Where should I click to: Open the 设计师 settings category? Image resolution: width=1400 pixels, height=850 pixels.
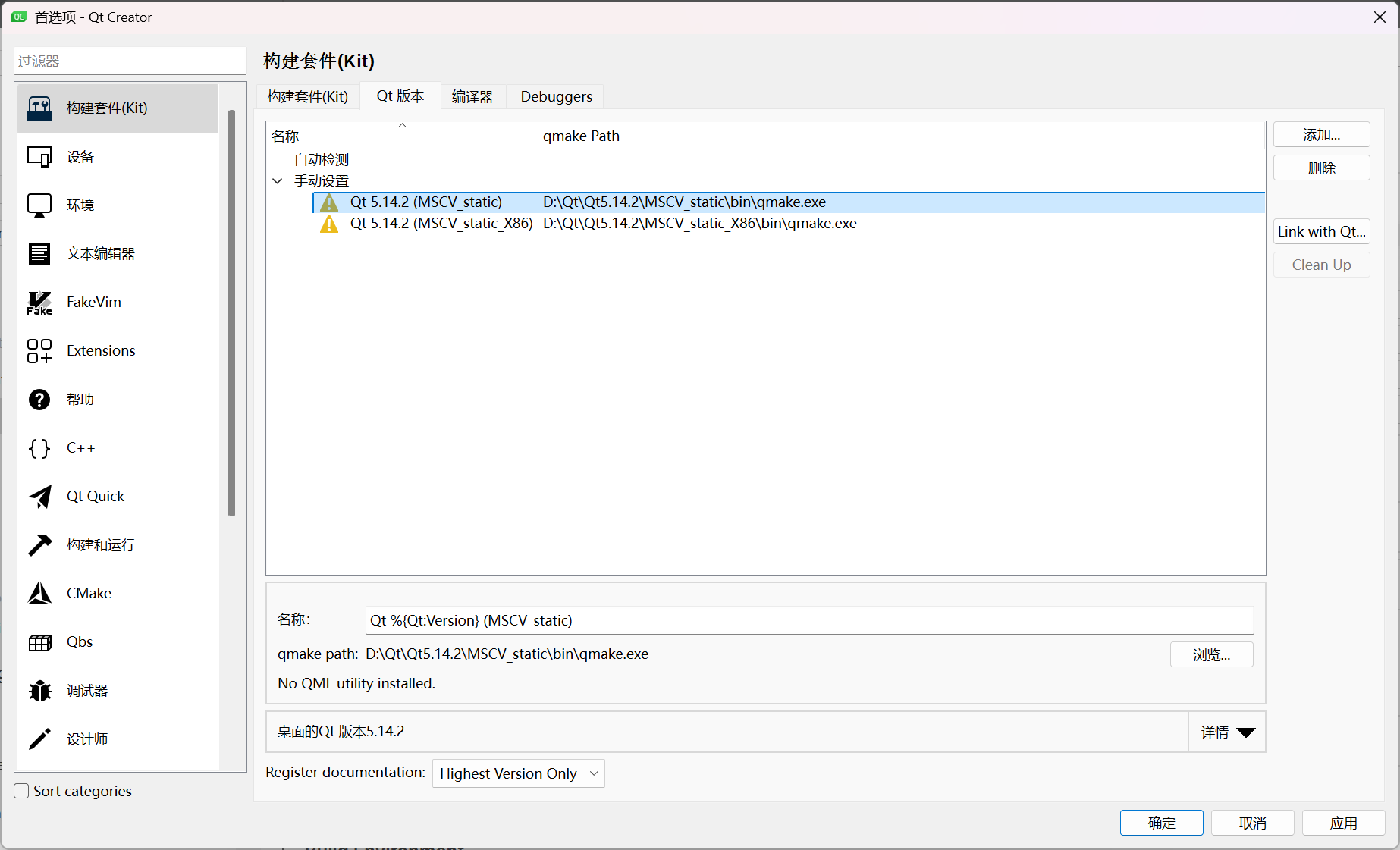click(118, 739)
